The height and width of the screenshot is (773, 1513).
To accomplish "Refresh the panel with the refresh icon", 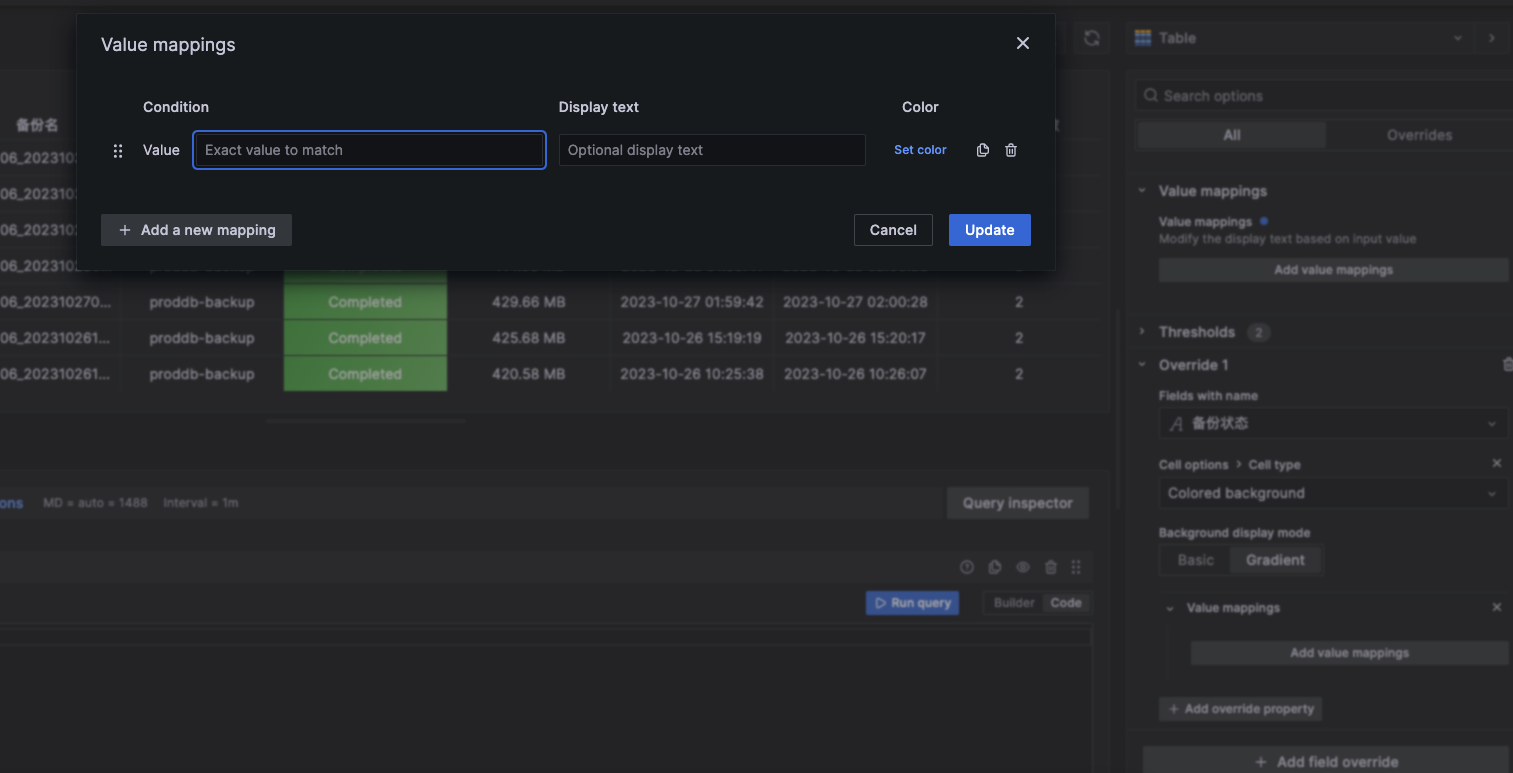I will pyautogui.click(x=1092, y=38).
